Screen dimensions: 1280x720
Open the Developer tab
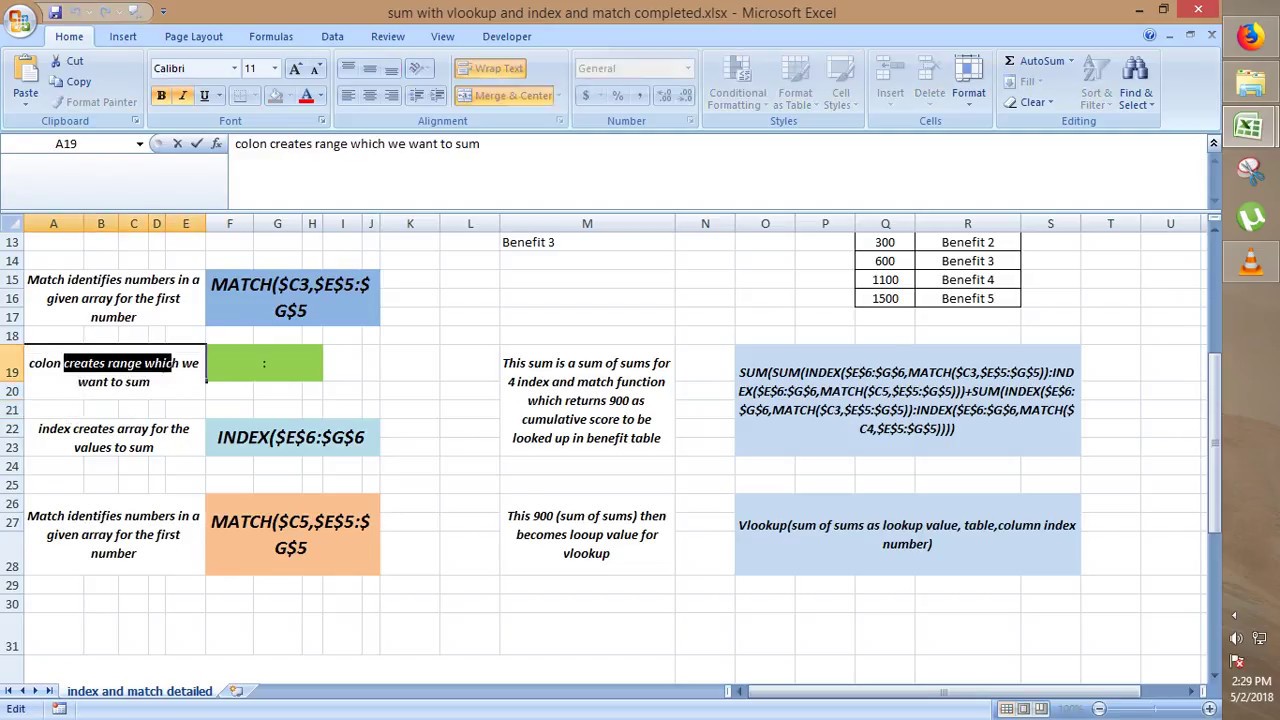click(x=507, y=36)
